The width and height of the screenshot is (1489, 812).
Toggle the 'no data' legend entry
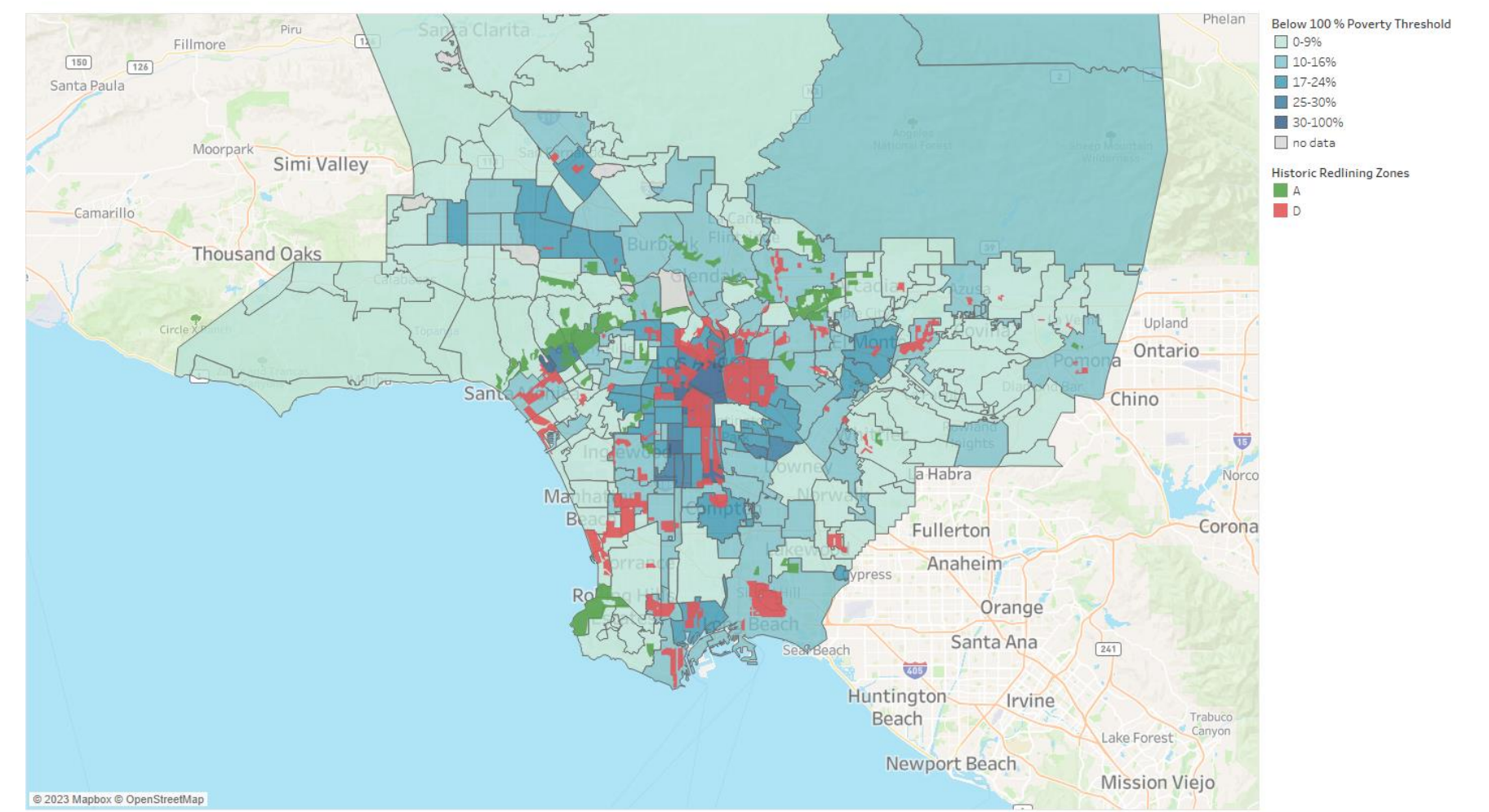tap(1280, 141)
